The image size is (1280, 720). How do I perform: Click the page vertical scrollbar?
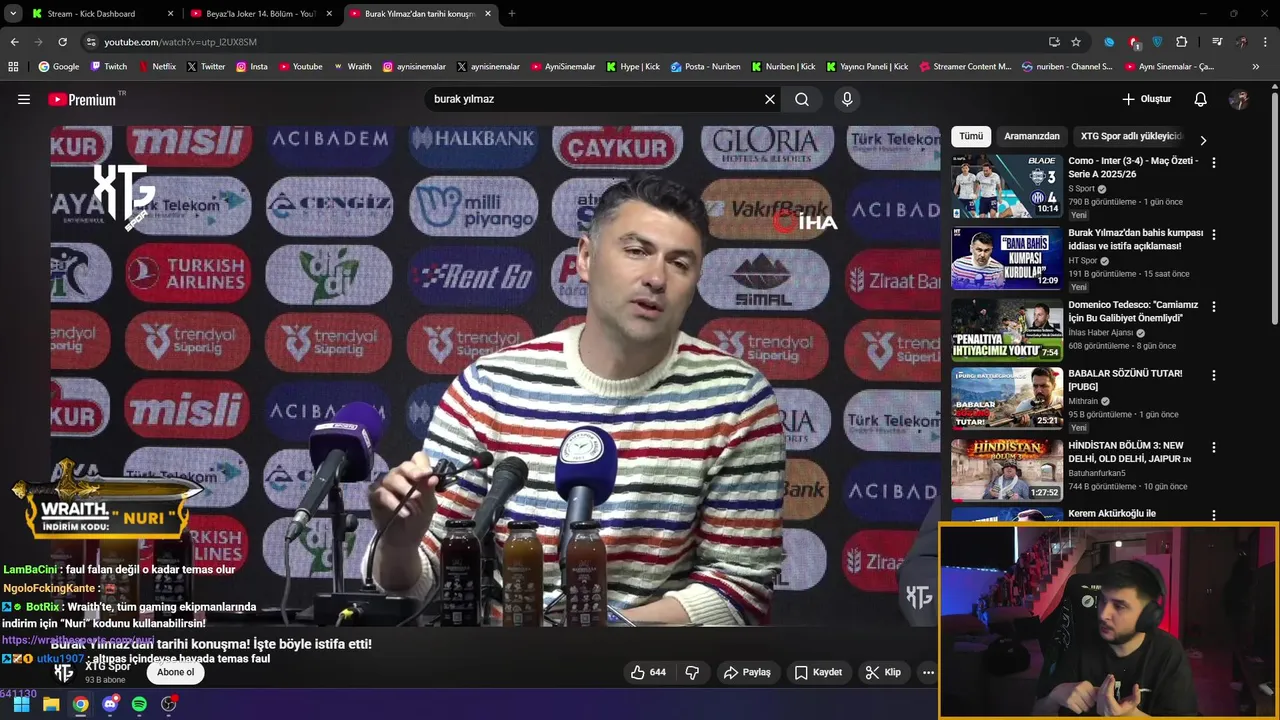pyautogui.click(x=1274, y=210)
